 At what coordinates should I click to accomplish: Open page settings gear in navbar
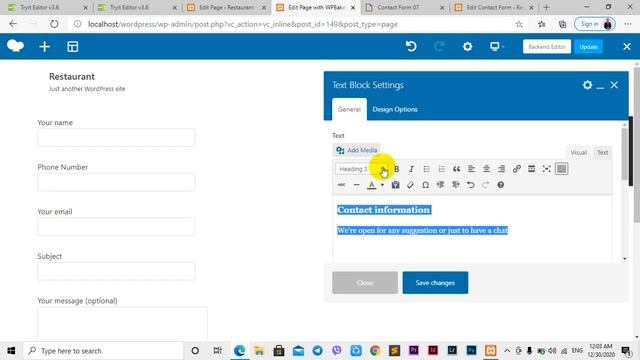[467, 47]
